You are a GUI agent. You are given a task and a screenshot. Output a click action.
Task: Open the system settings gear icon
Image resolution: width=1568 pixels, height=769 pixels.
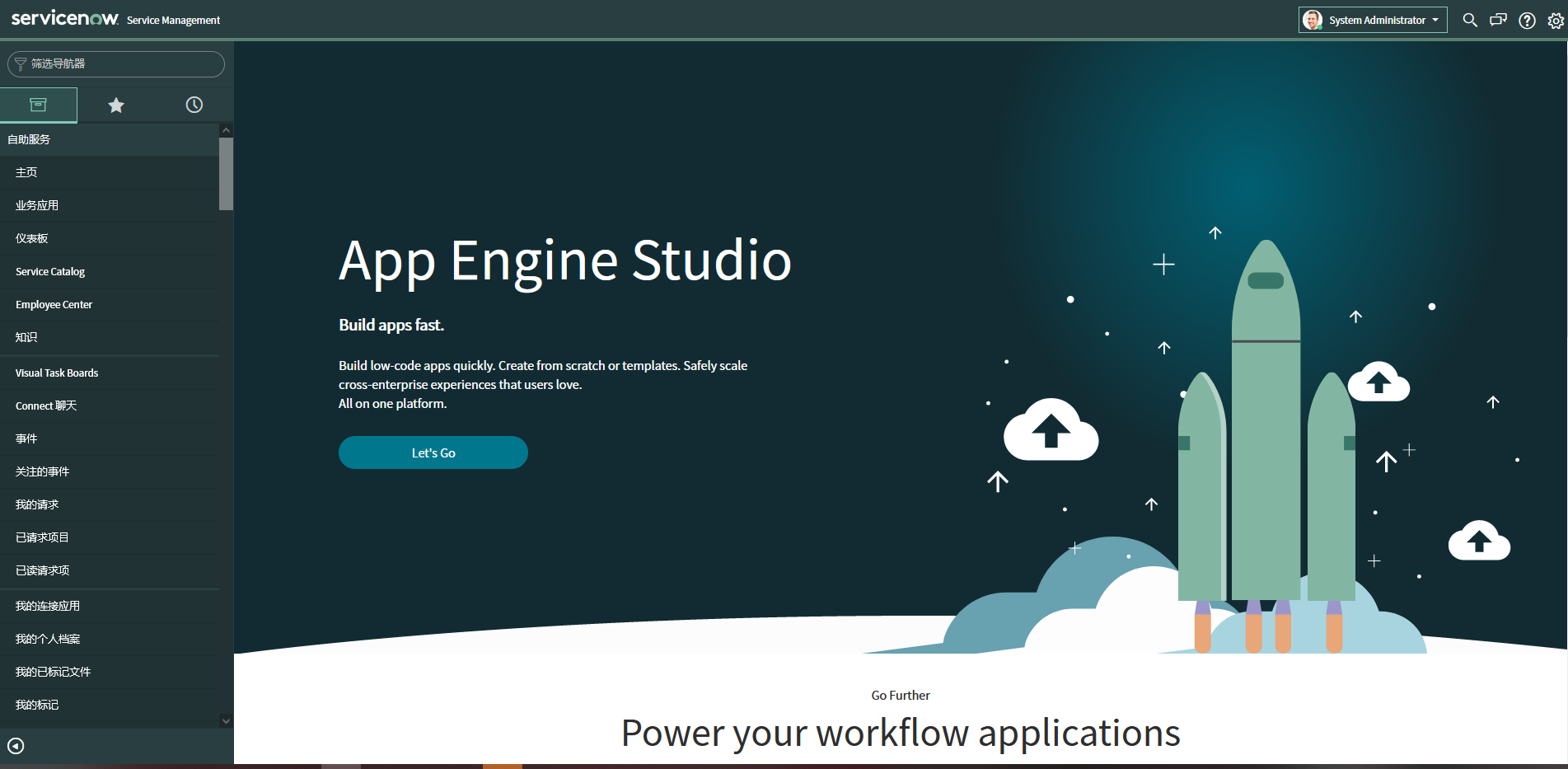coord(1555,21)
